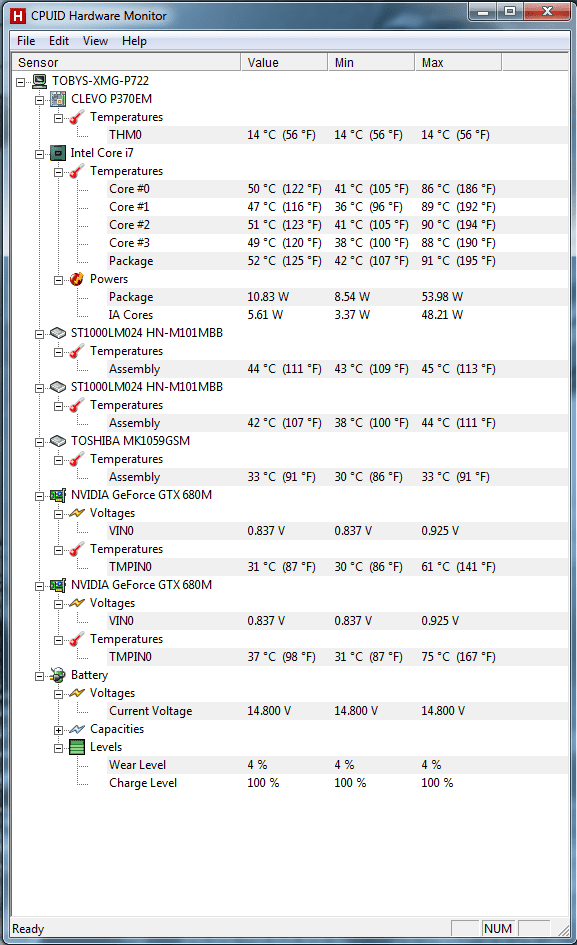Image resolution: width=577 pixels, height=945 pixels.
Task: Minimize the Hardware Monitor window
Action: 483,11
